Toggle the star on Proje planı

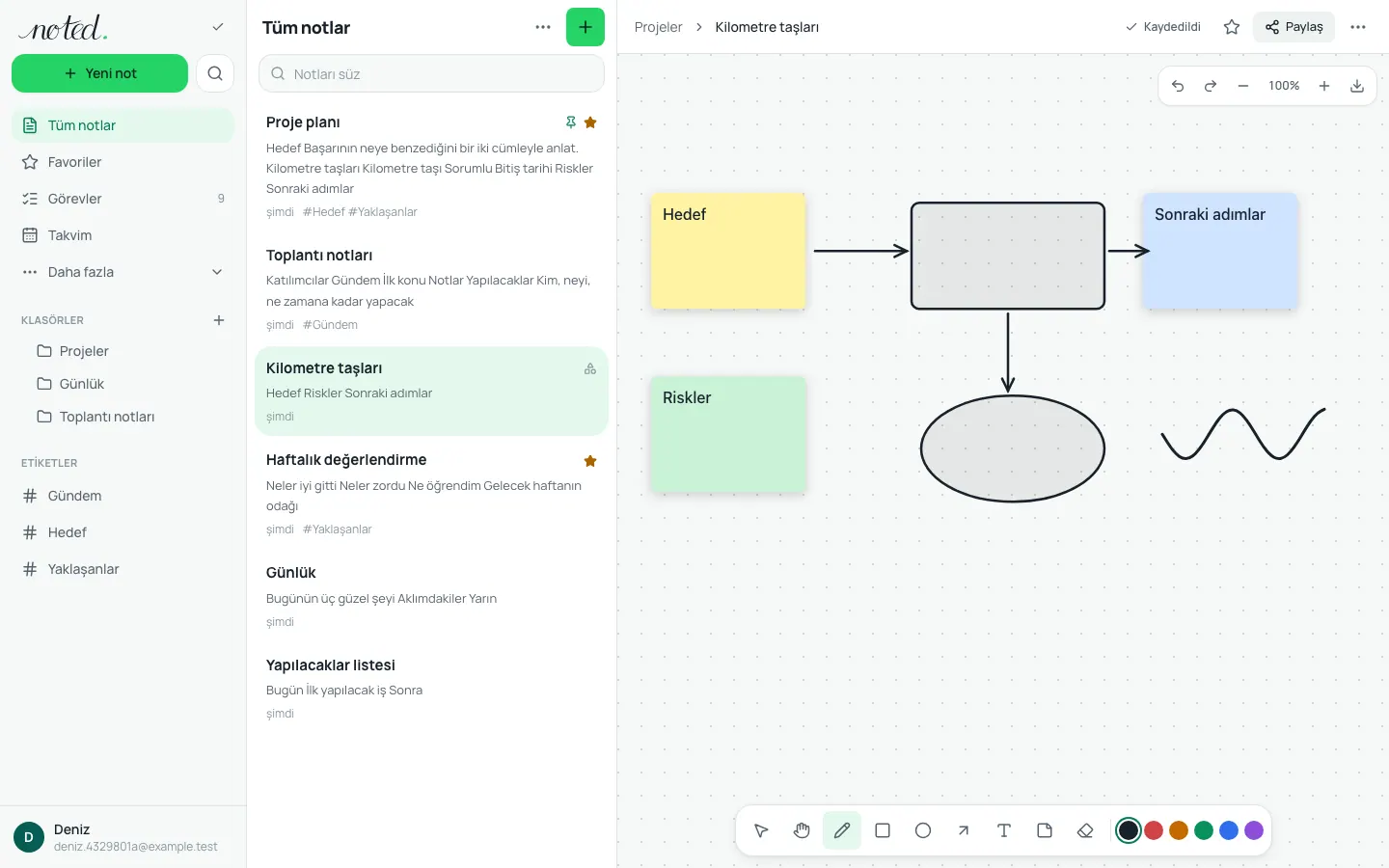click(x=590, y=122)
